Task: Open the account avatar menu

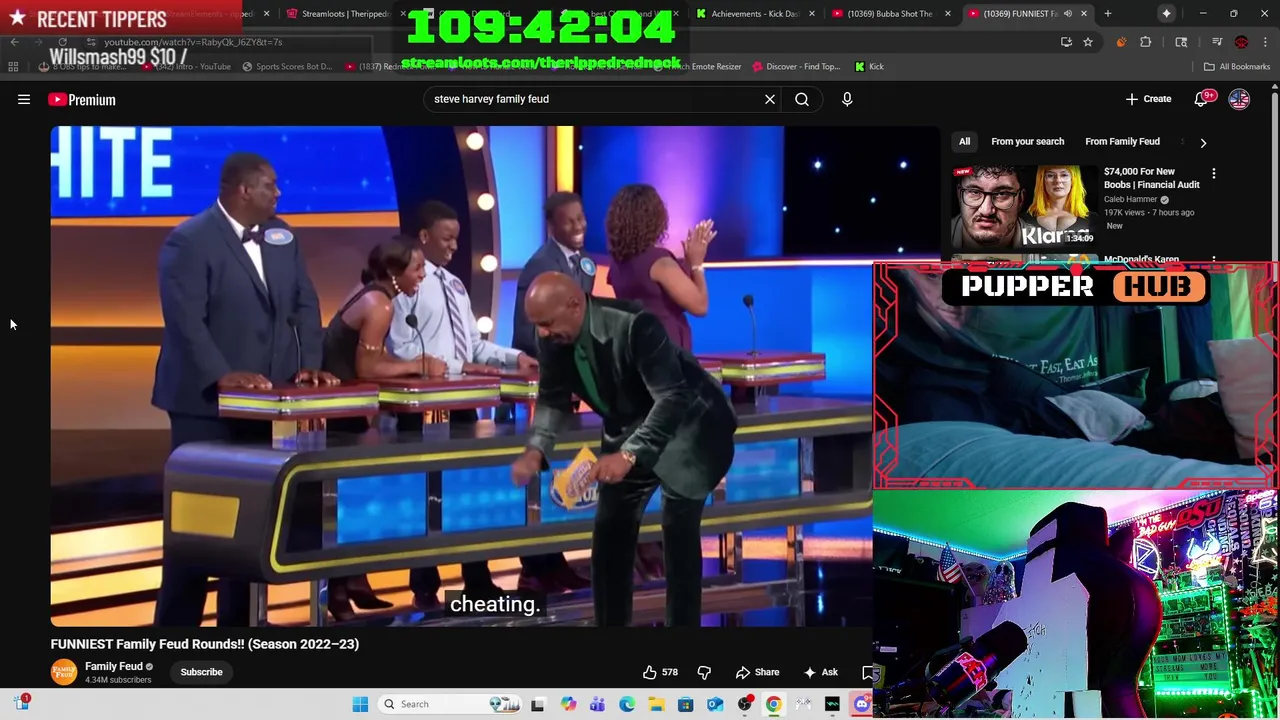Action: pos(1239,99)
